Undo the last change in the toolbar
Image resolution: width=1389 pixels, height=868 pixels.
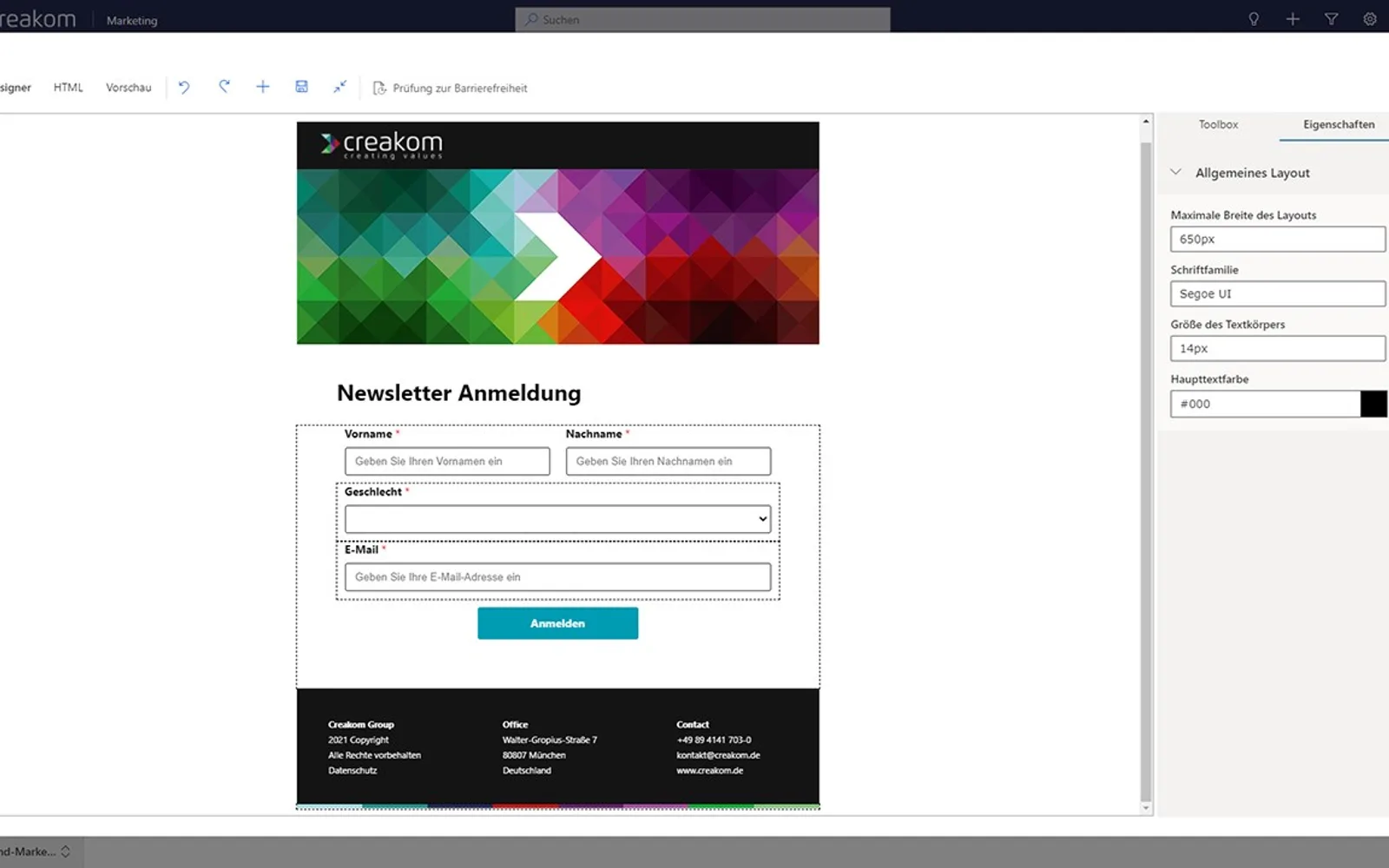[x=184, y=87]
